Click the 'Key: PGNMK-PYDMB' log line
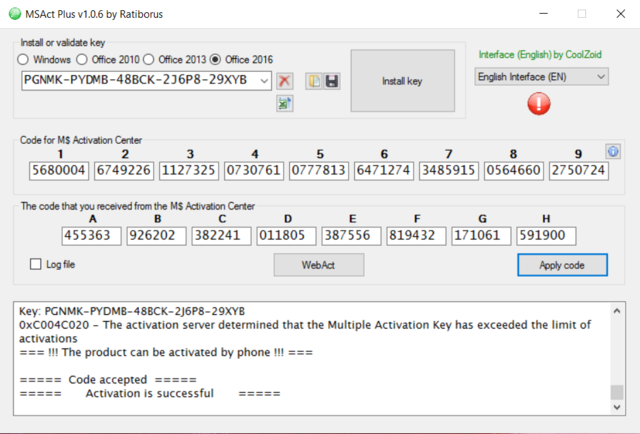 pos(132,312)
